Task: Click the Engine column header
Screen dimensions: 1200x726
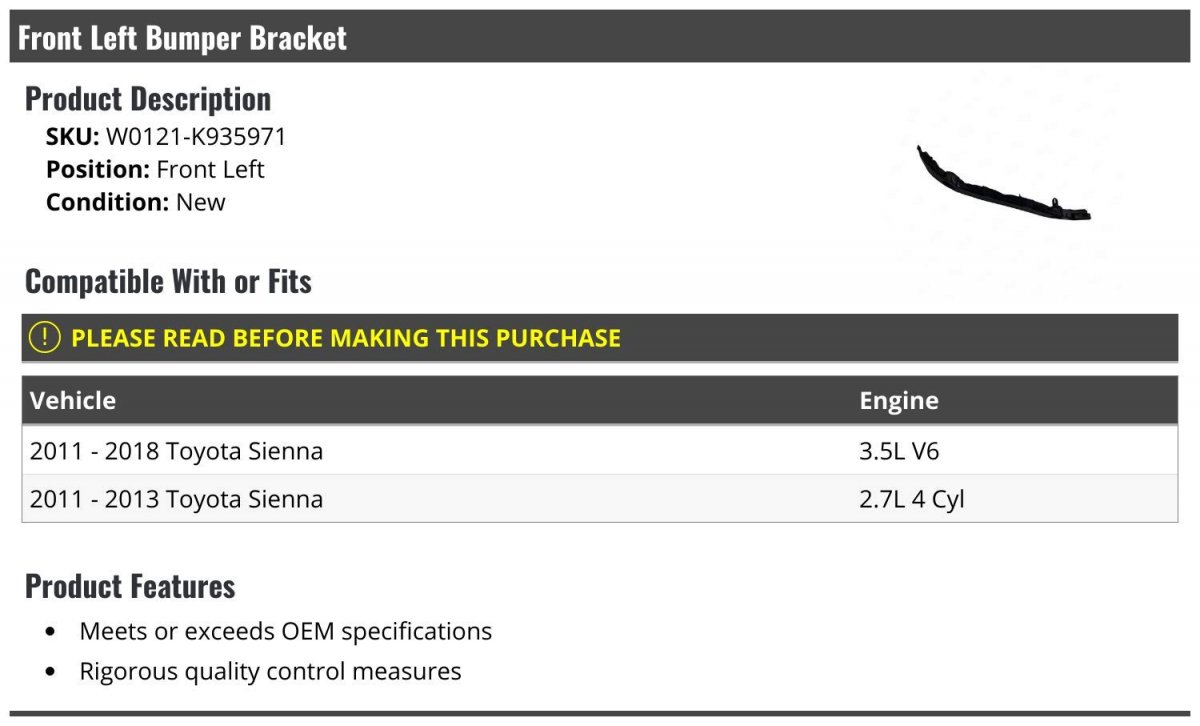Action: 898,401
